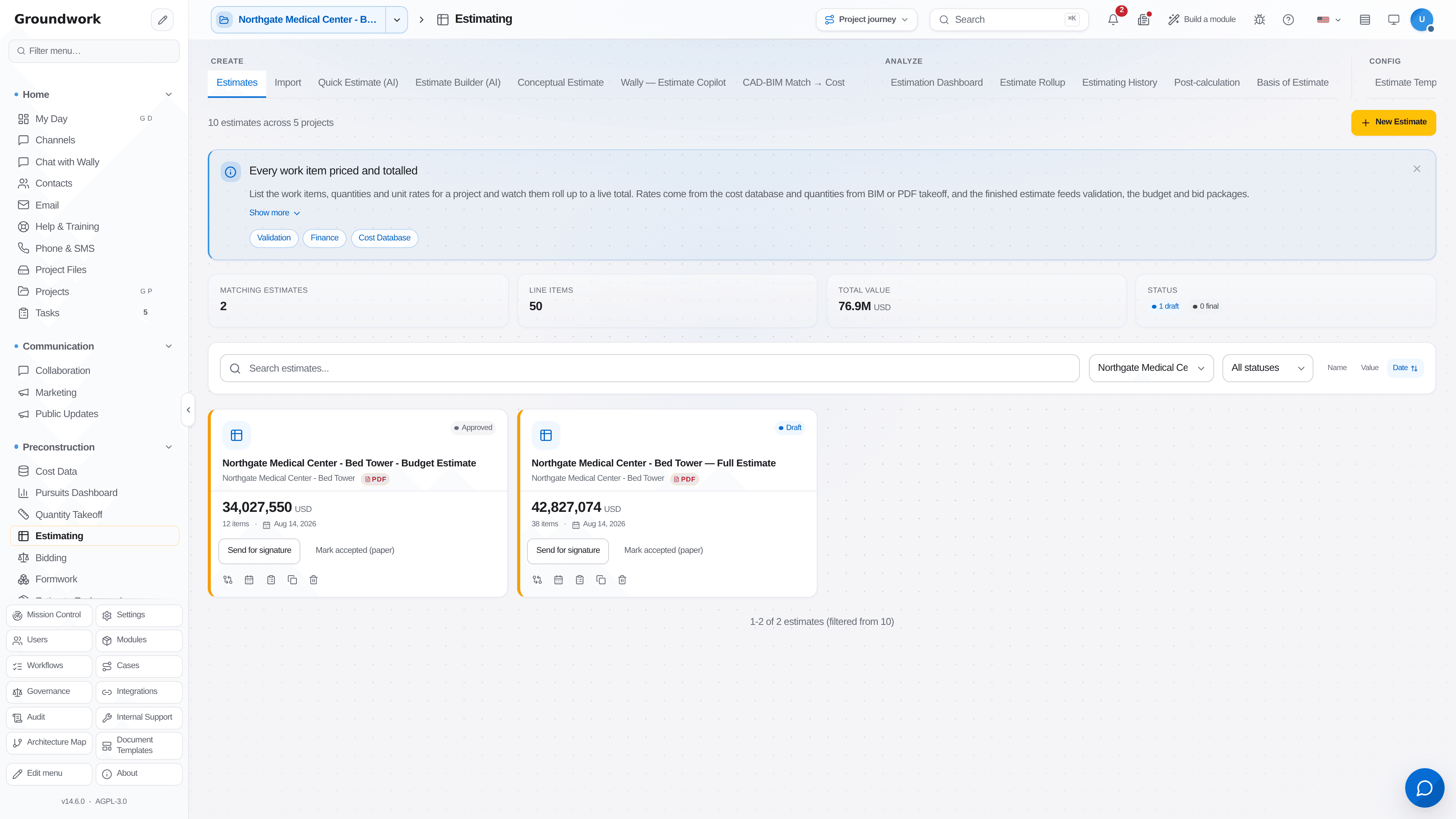Open the chat bubble floating button
The width and height of the screenshot is (1456, 819).
click(x=1425, y=788)
